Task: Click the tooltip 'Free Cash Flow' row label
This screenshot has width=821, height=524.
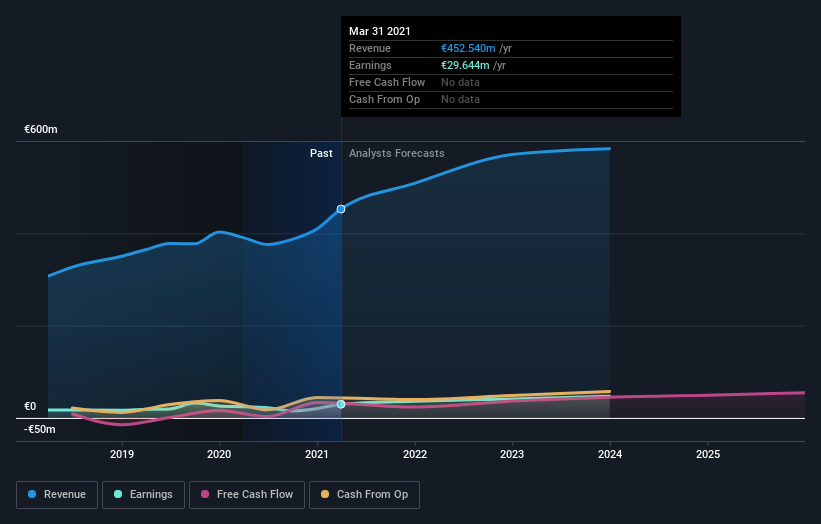Action: (x=387, y=82)
